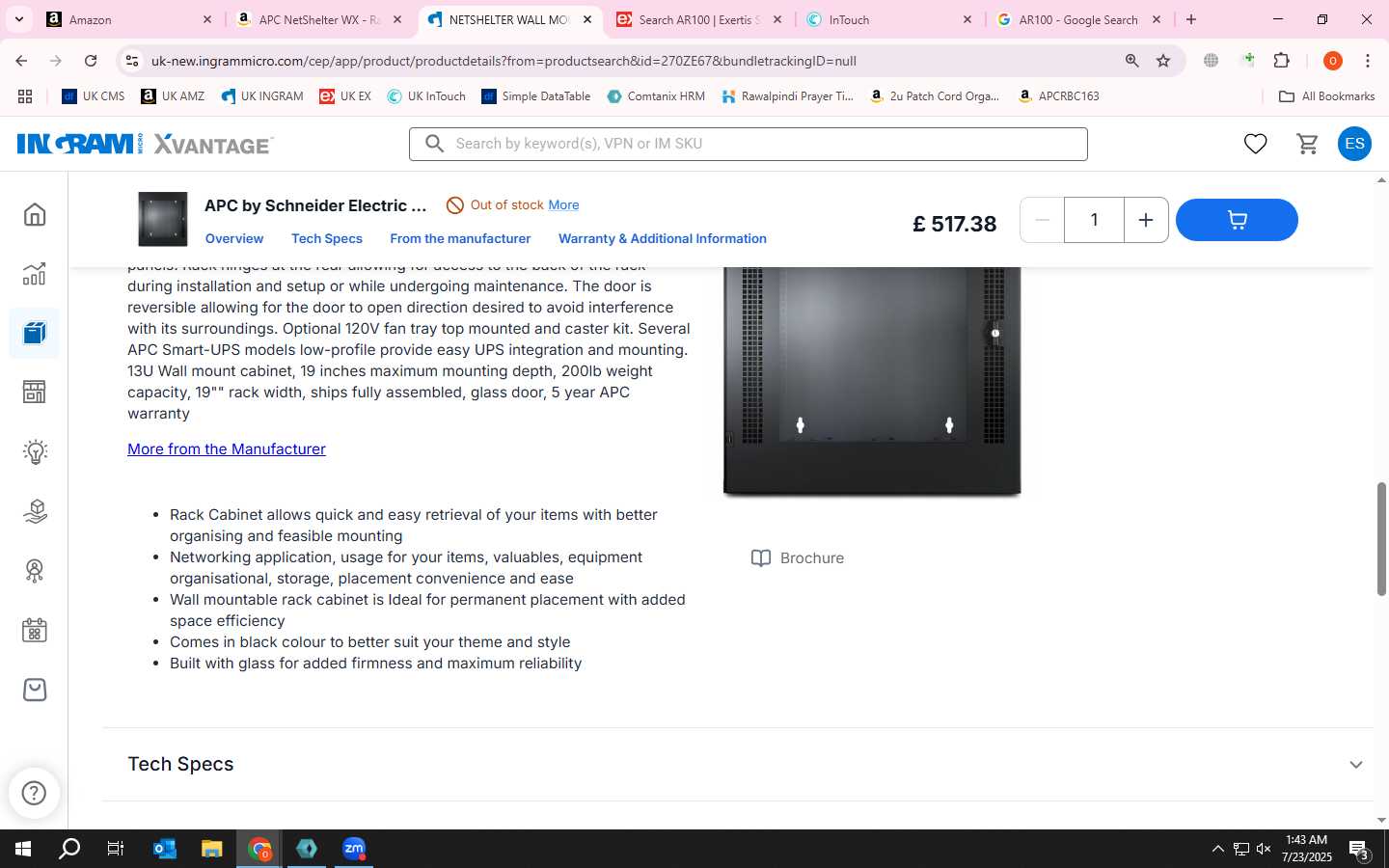Open the shopping bag sidebar icon

coord(35,690)
